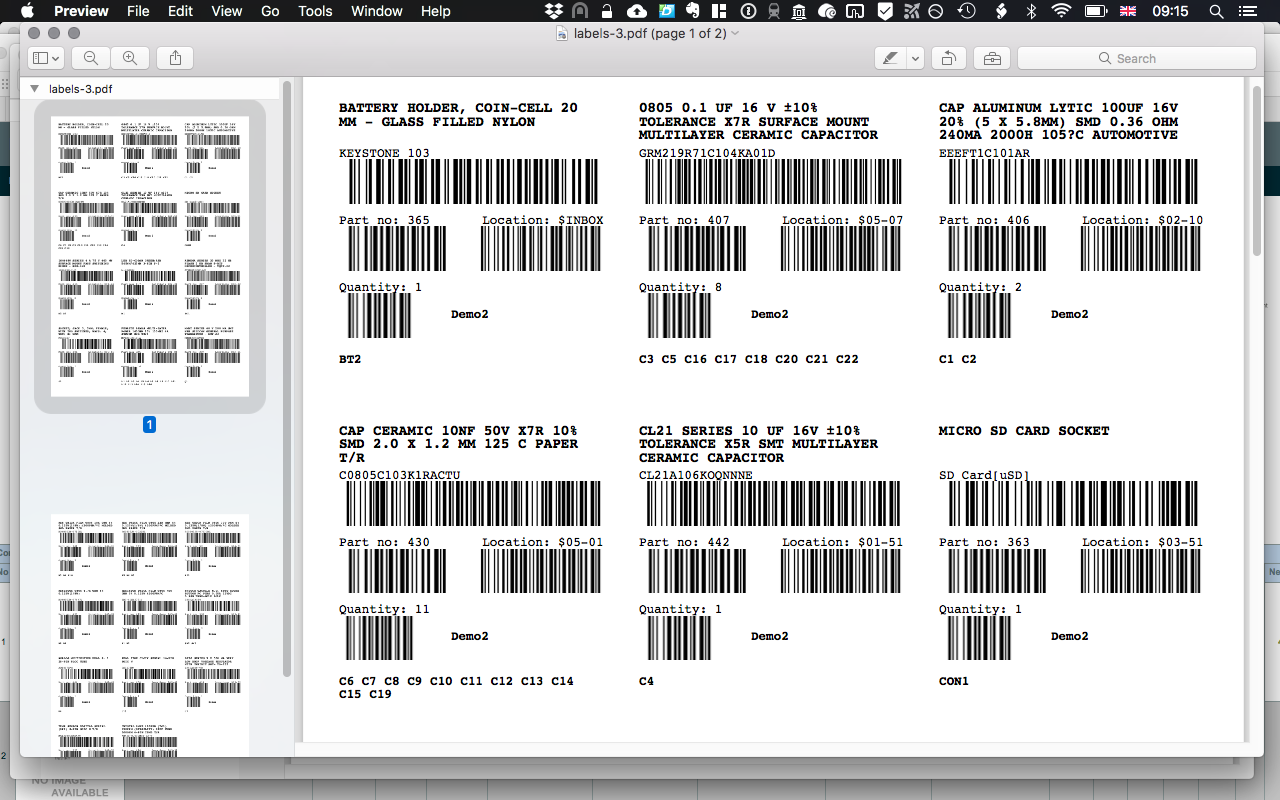Screen dimensions: 1280x800
Task: Zoom out of the document
Action: (91, 58)
